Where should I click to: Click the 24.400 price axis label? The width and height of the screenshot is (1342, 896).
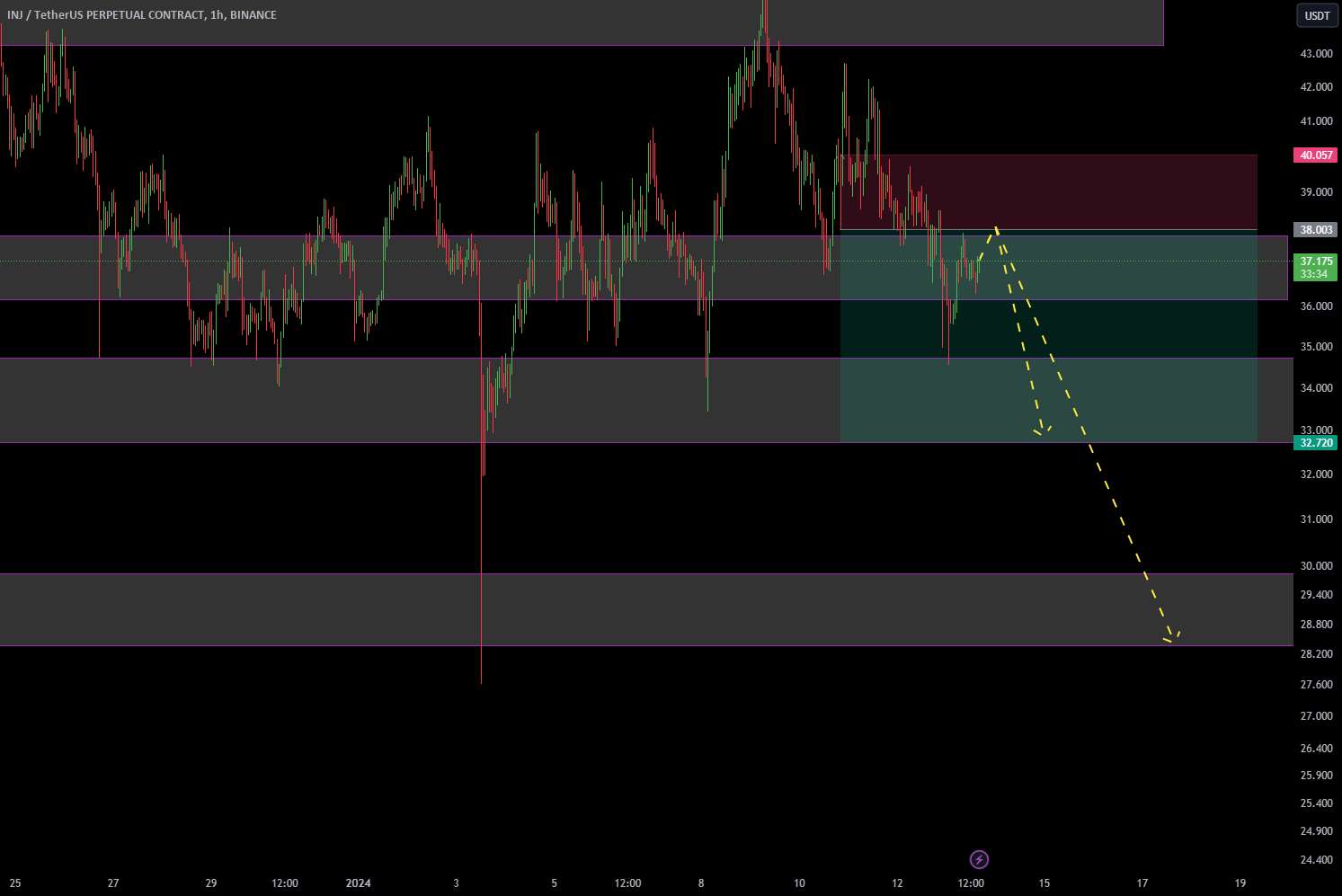pyautogui.click(x=1316, y=860)
